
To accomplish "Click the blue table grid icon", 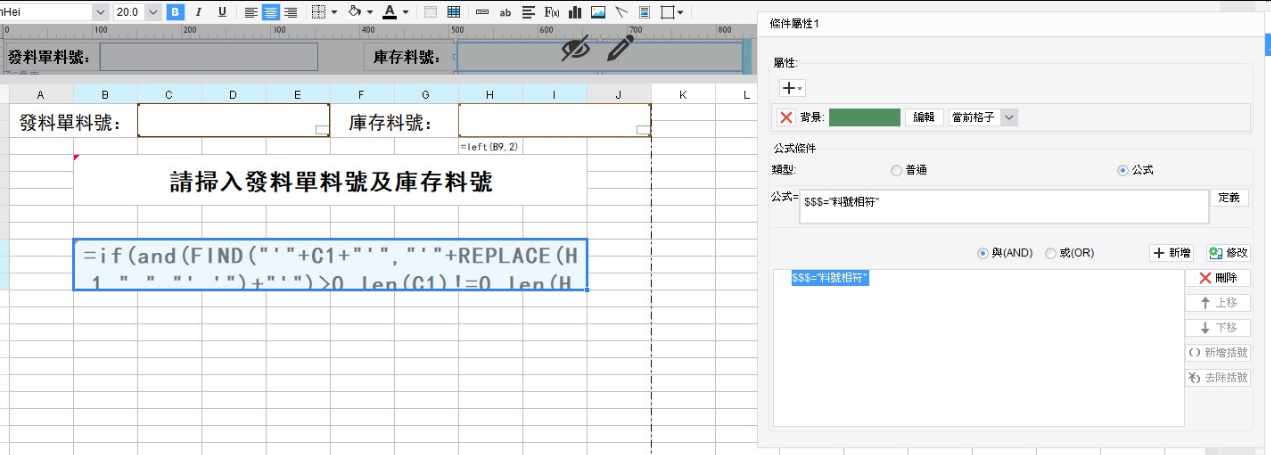I will pyautogui.click(x=454, y=12).
